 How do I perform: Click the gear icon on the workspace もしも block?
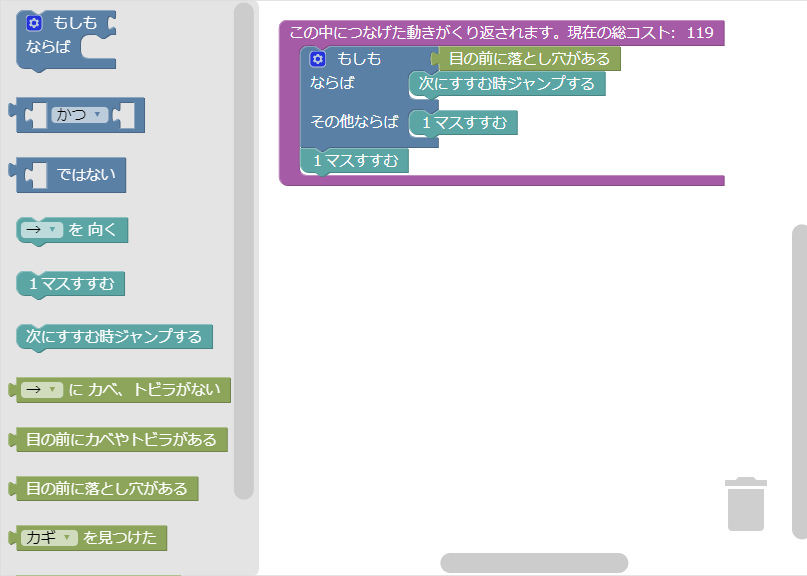pyautogui.click(x=317, y=58)
